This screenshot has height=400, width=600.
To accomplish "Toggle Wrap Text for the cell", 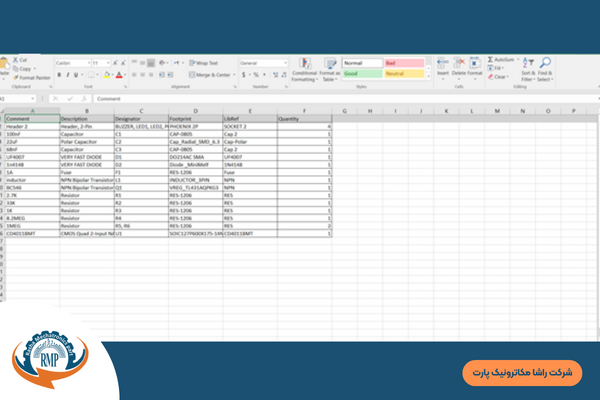I will click(206, 63).
